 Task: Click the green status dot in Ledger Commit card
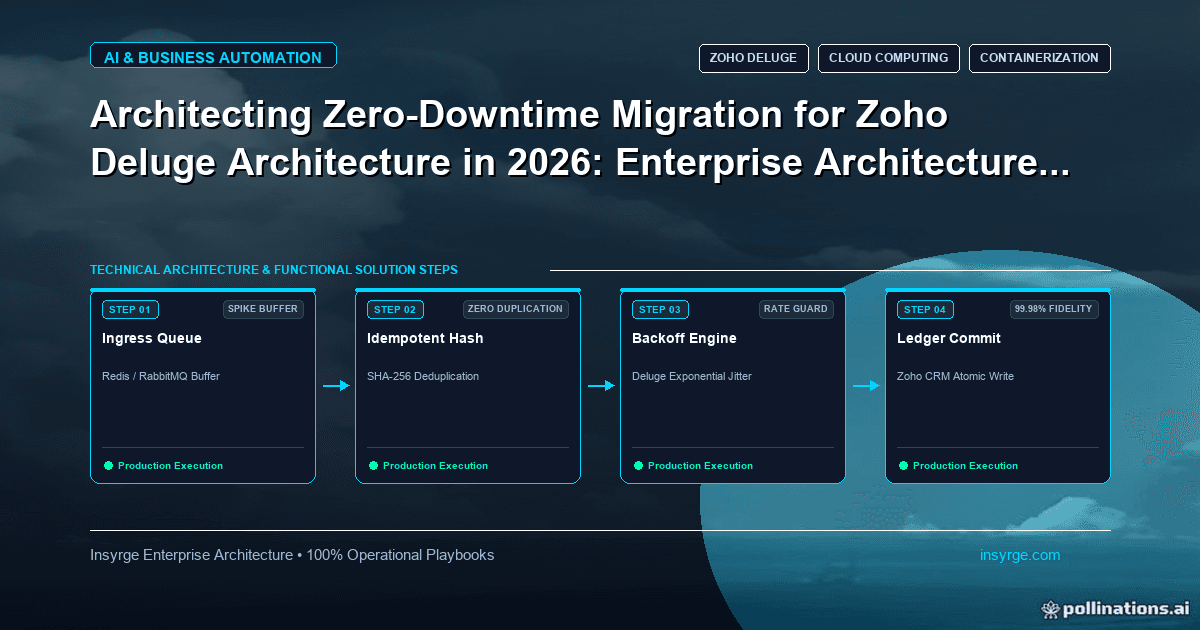[x=903, y=465]
